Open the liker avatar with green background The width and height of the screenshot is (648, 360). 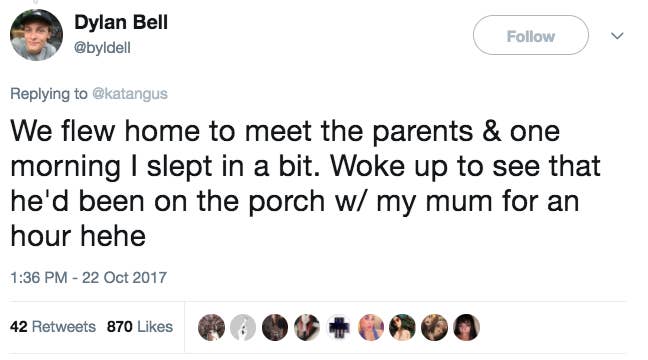click(403, 327)
